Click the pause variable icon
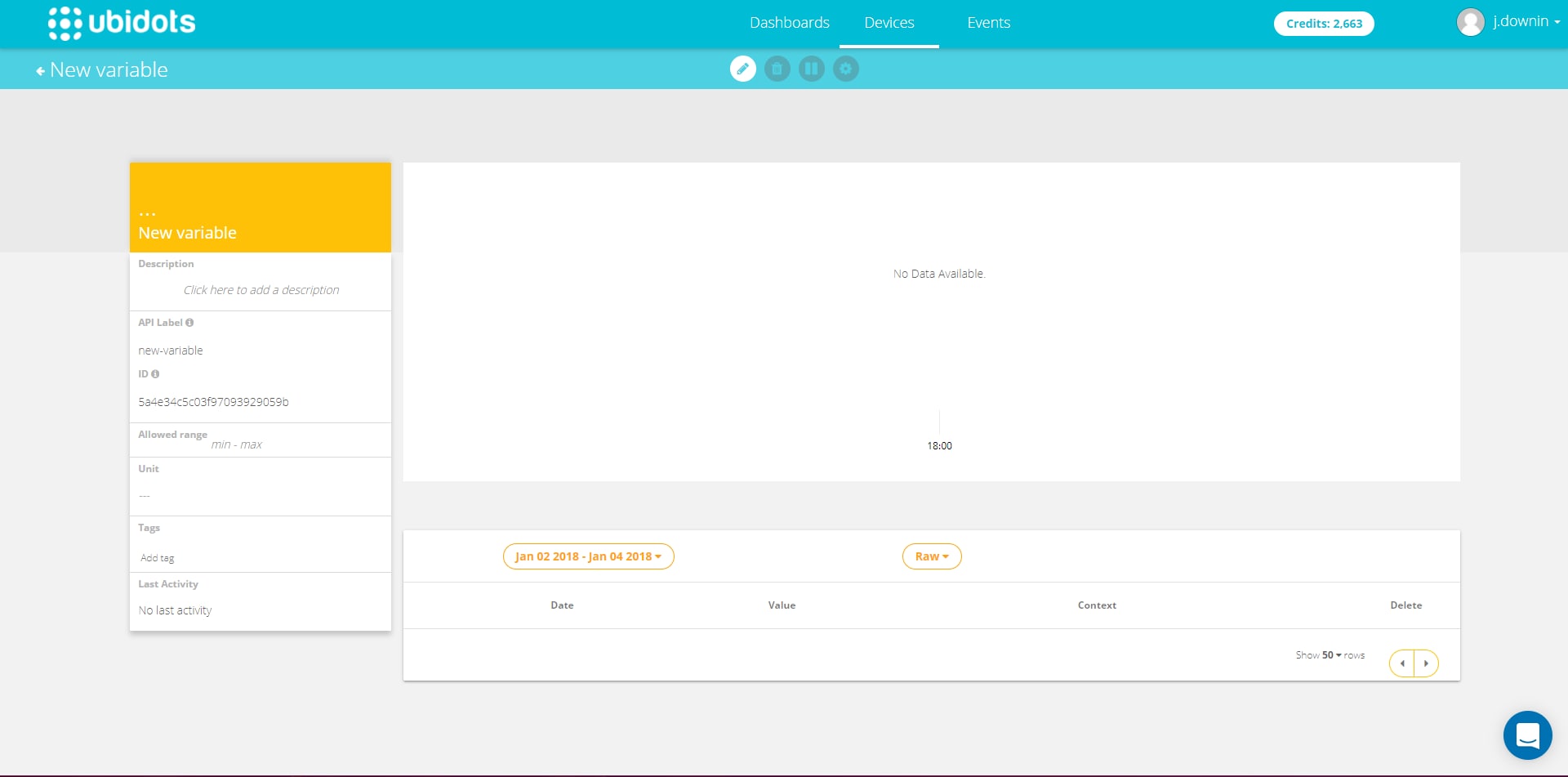The width and height of the screenshot is (1568, 777). pos(812,69)
